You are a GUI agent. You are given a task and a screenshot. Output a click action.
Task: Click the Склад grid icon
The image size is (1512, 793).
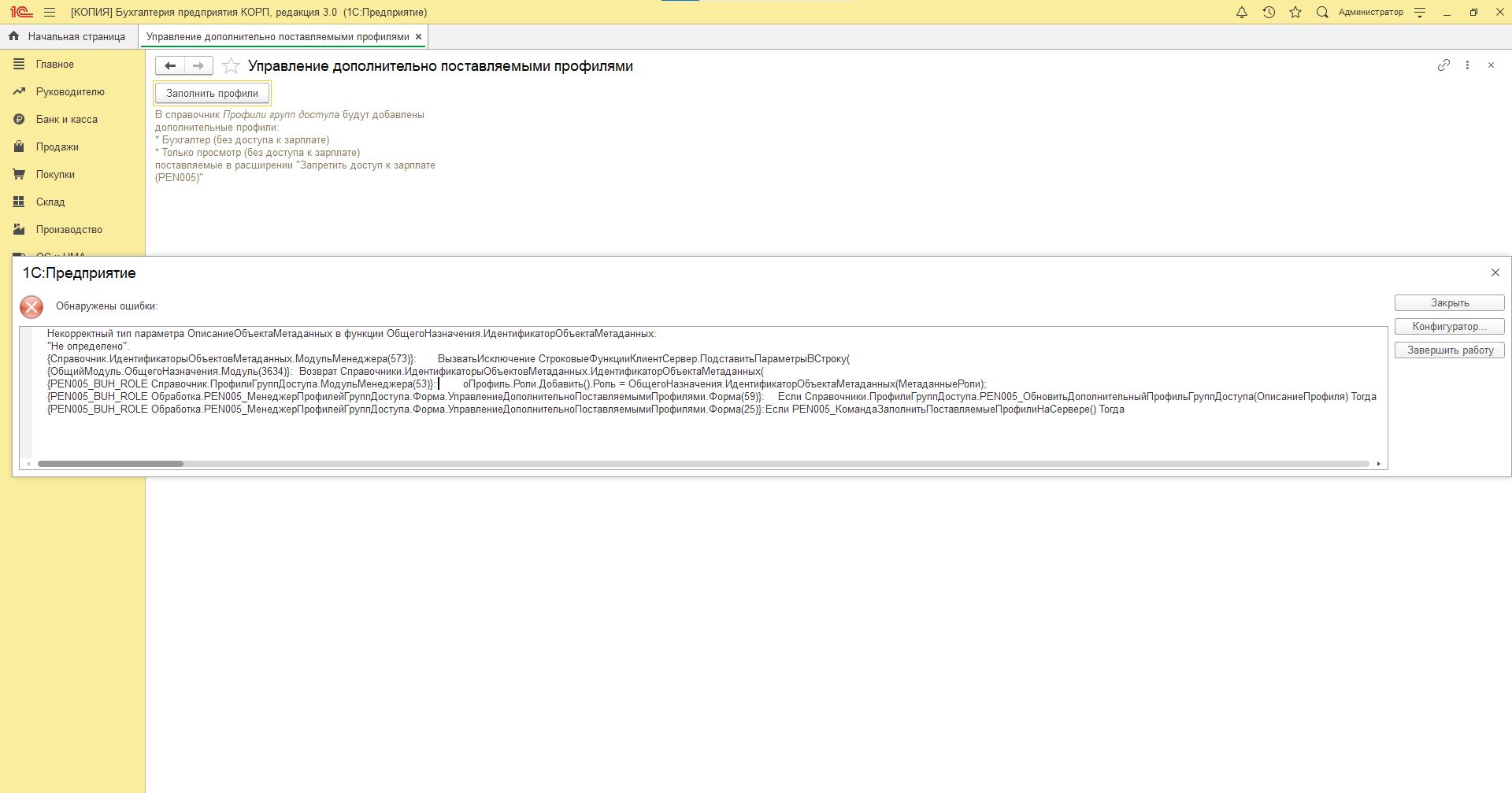(19, 202)
